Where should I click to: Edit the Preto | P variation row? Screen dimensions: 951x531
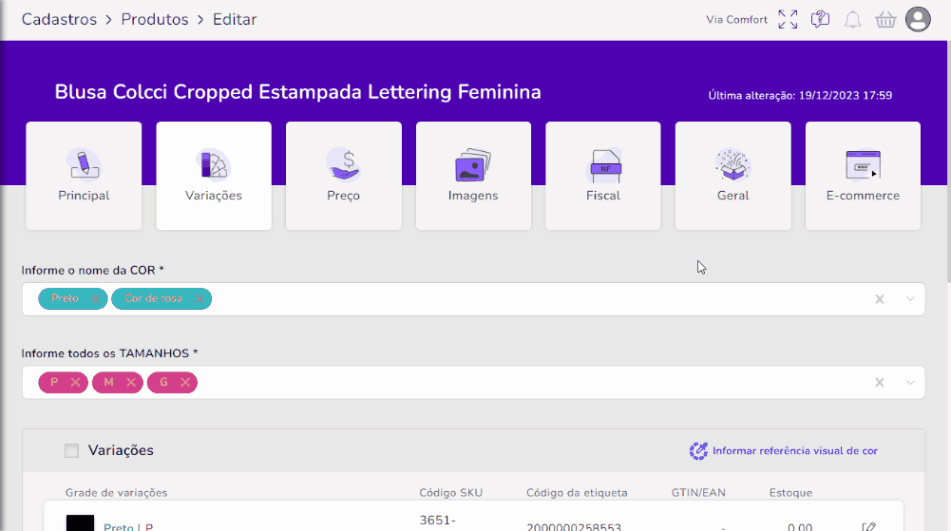pos(869,527)
